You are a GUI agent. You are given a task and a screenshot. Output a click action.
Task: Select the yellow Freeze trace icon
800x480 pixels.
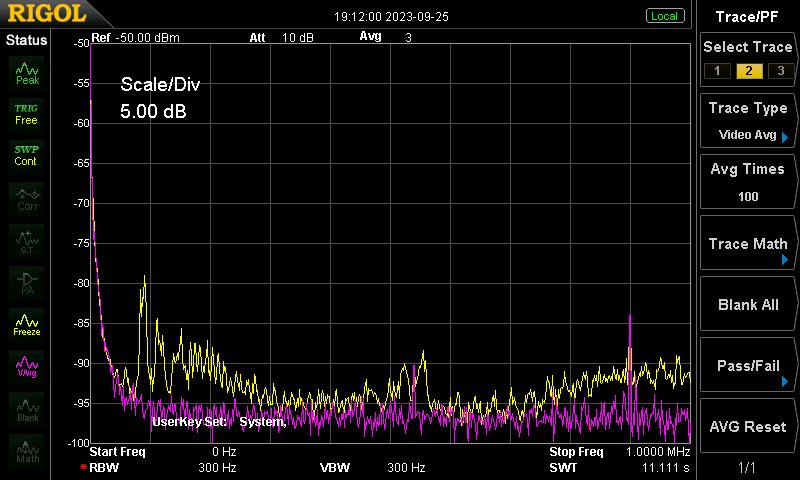(x=27, y=325)
